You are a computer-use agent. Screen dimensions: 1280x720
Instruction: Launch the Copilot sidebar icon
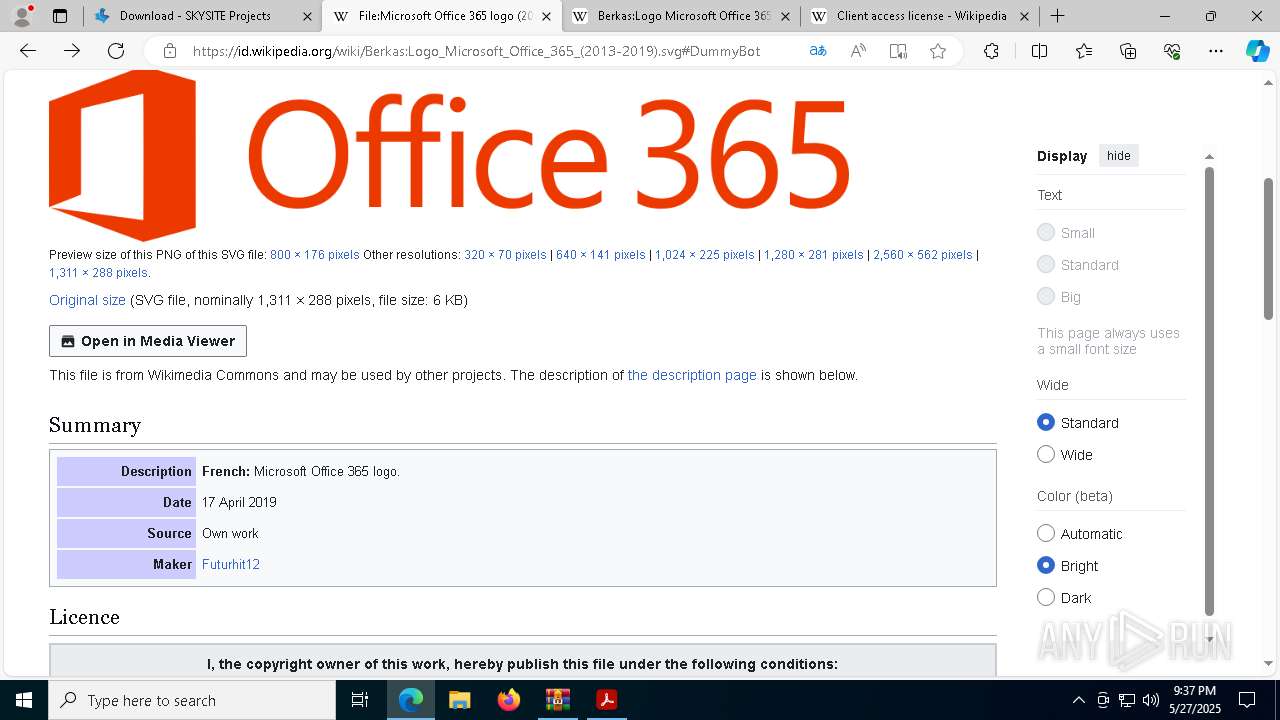tap(1257, 51)
